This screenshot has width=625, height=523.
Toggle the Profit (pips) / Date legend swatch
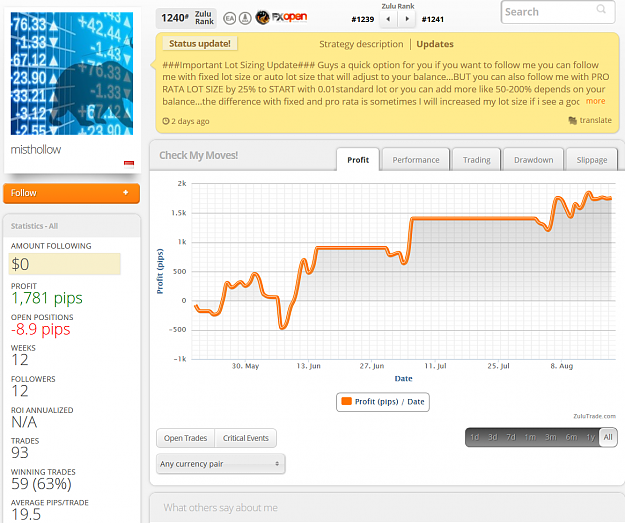pyautogui.click(x=347, y=401)
